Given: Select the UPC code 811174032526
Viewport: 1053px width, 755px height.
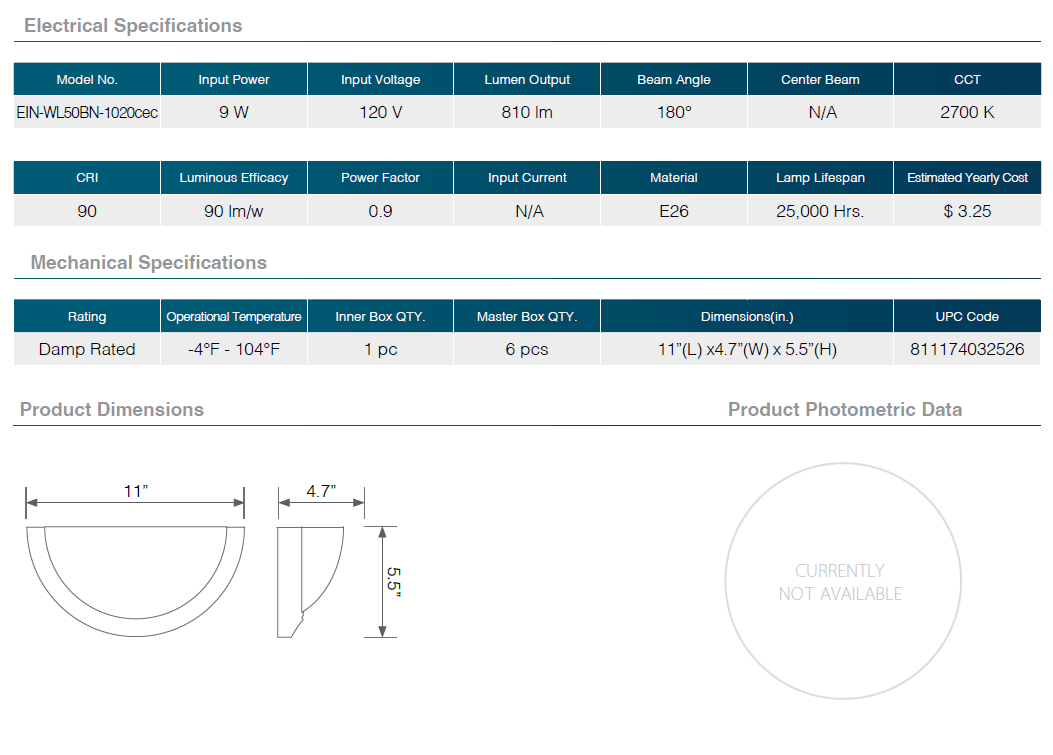Looking at the screenshot, I should click(x=967, y=349).
